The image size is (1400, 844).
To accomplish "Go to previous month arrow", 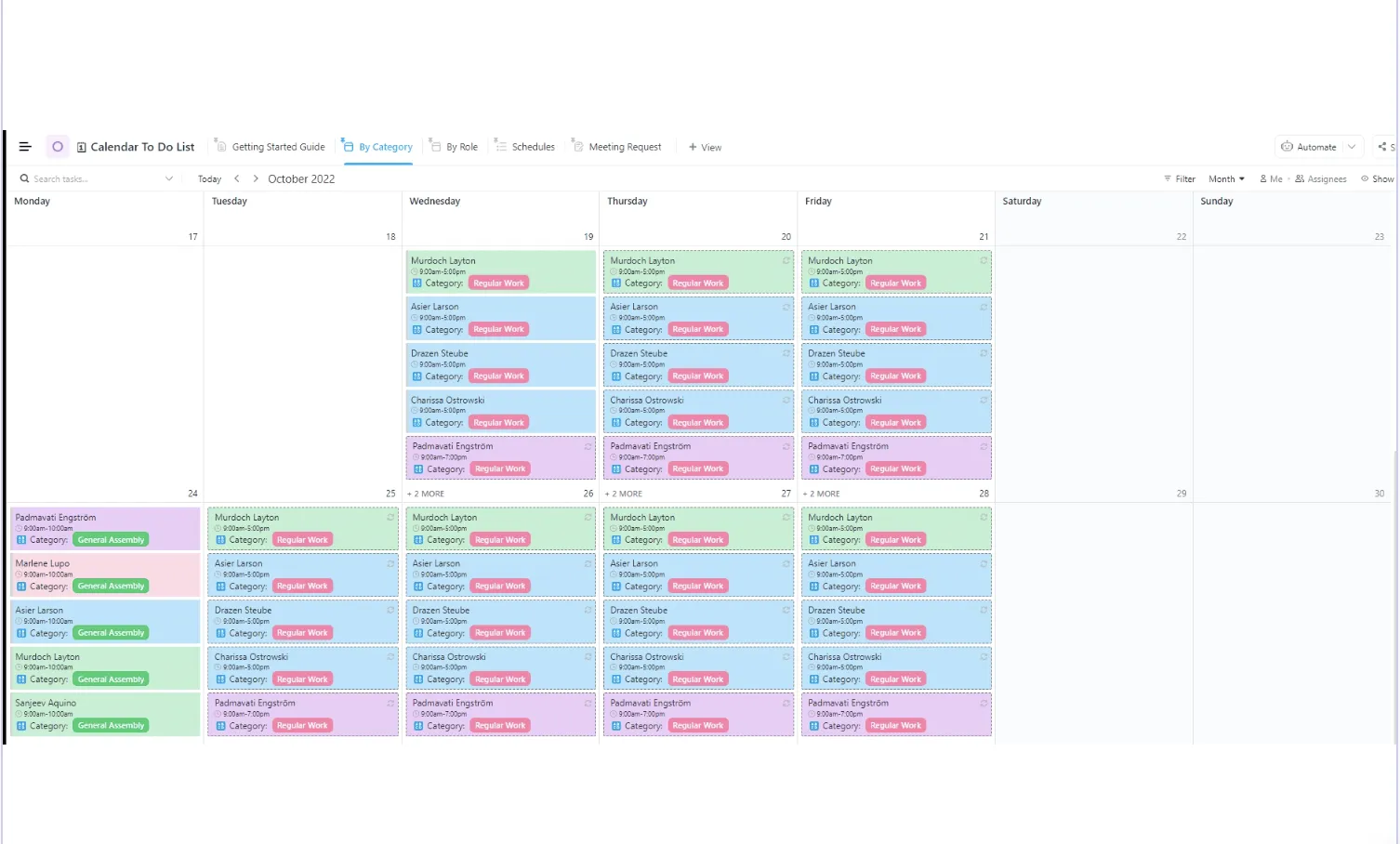I will (x=237, y=178).
